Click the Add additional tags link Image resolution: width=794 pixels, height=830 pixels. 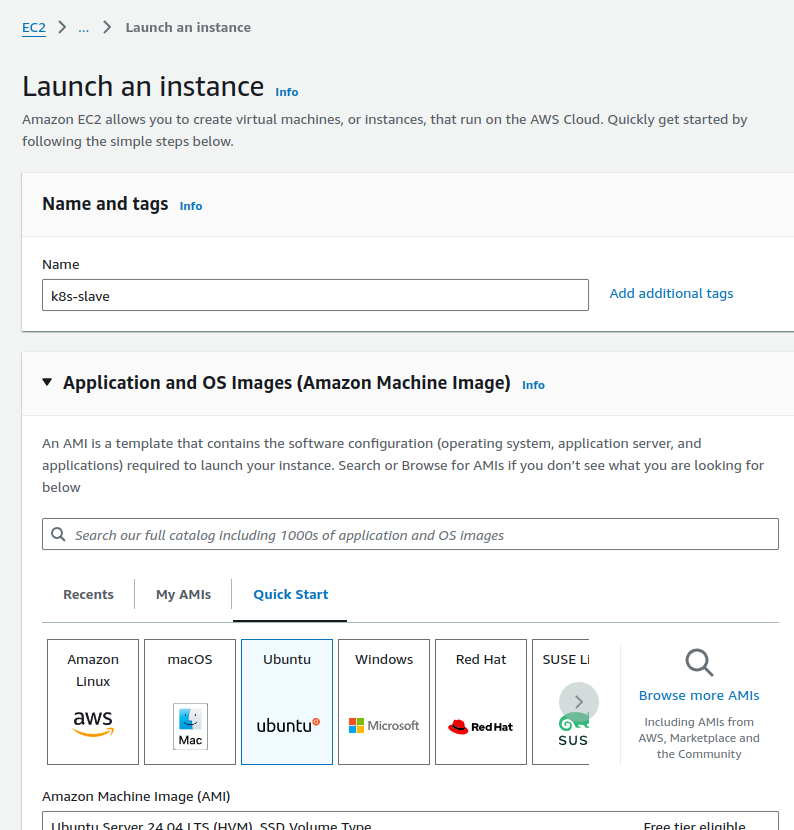tap(671, 294)
